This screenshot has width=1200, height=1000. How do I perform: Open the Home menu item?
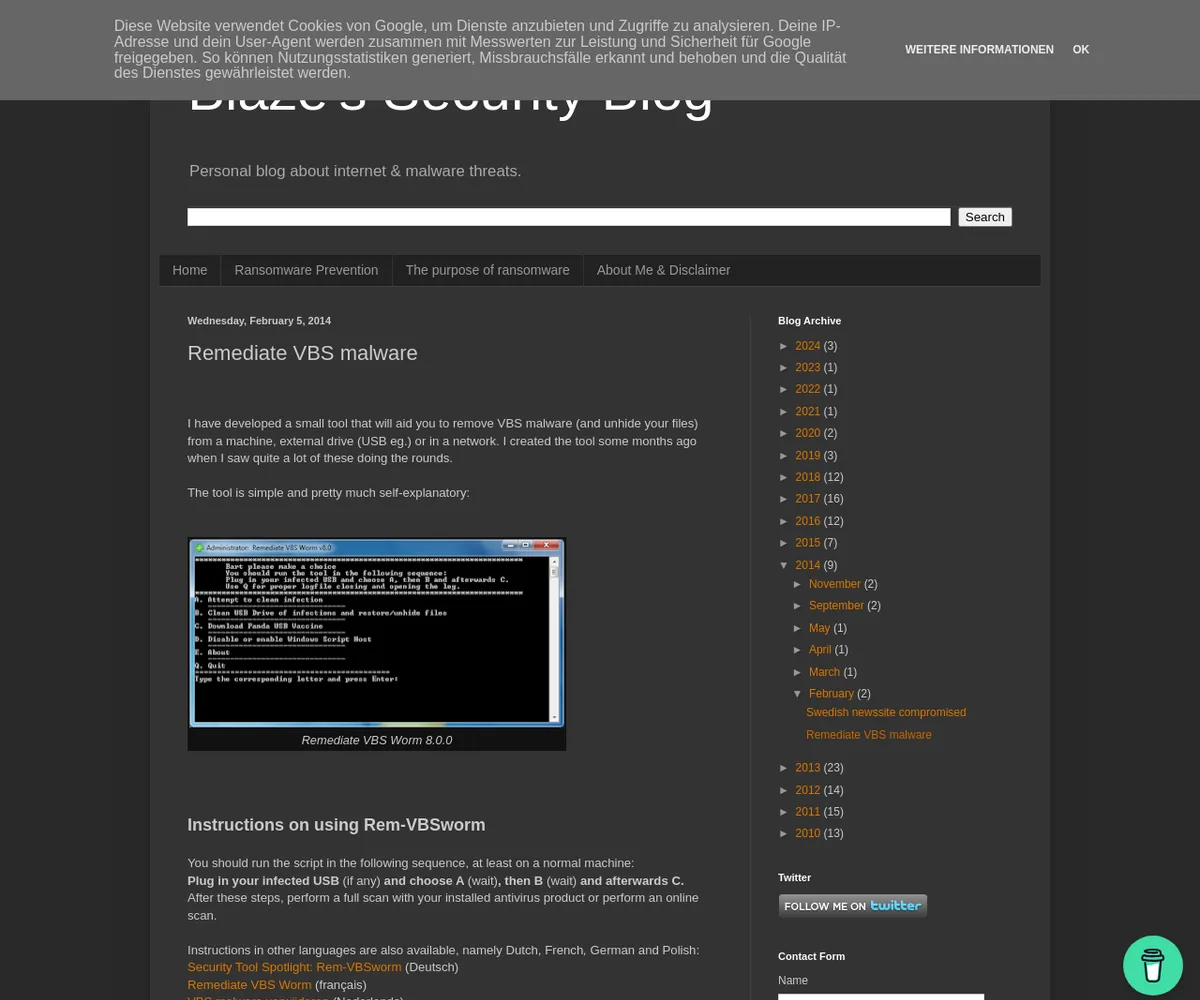(x=189, y=269)
